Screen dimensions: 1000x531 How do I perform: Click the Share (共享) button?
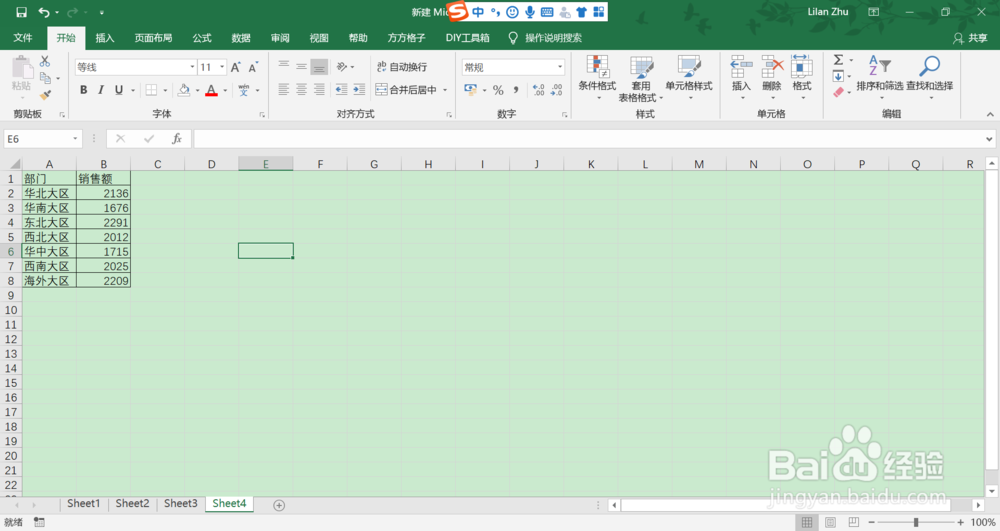pos(970,38)
